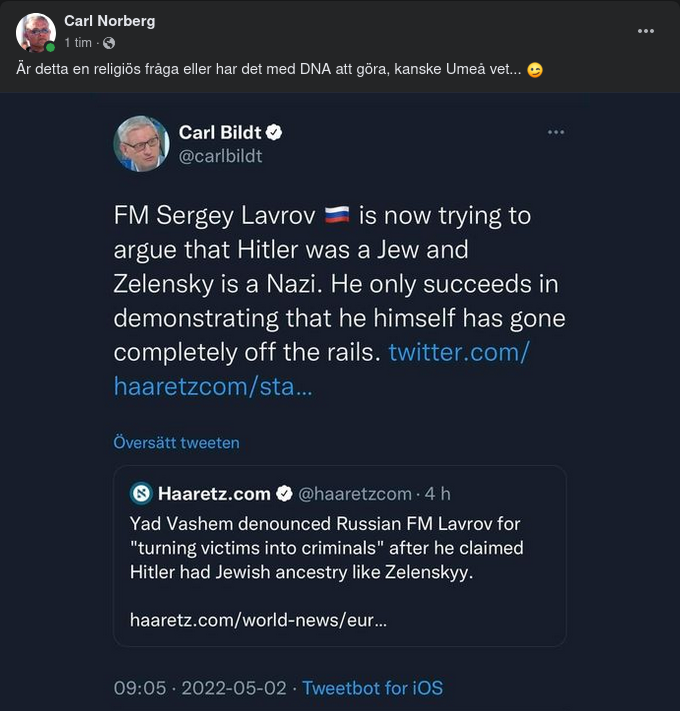This screenshot has height=711, width=680.
Task: Click the 09:05 · 2022-05-02 tweet timestamp
Action: 200,688
